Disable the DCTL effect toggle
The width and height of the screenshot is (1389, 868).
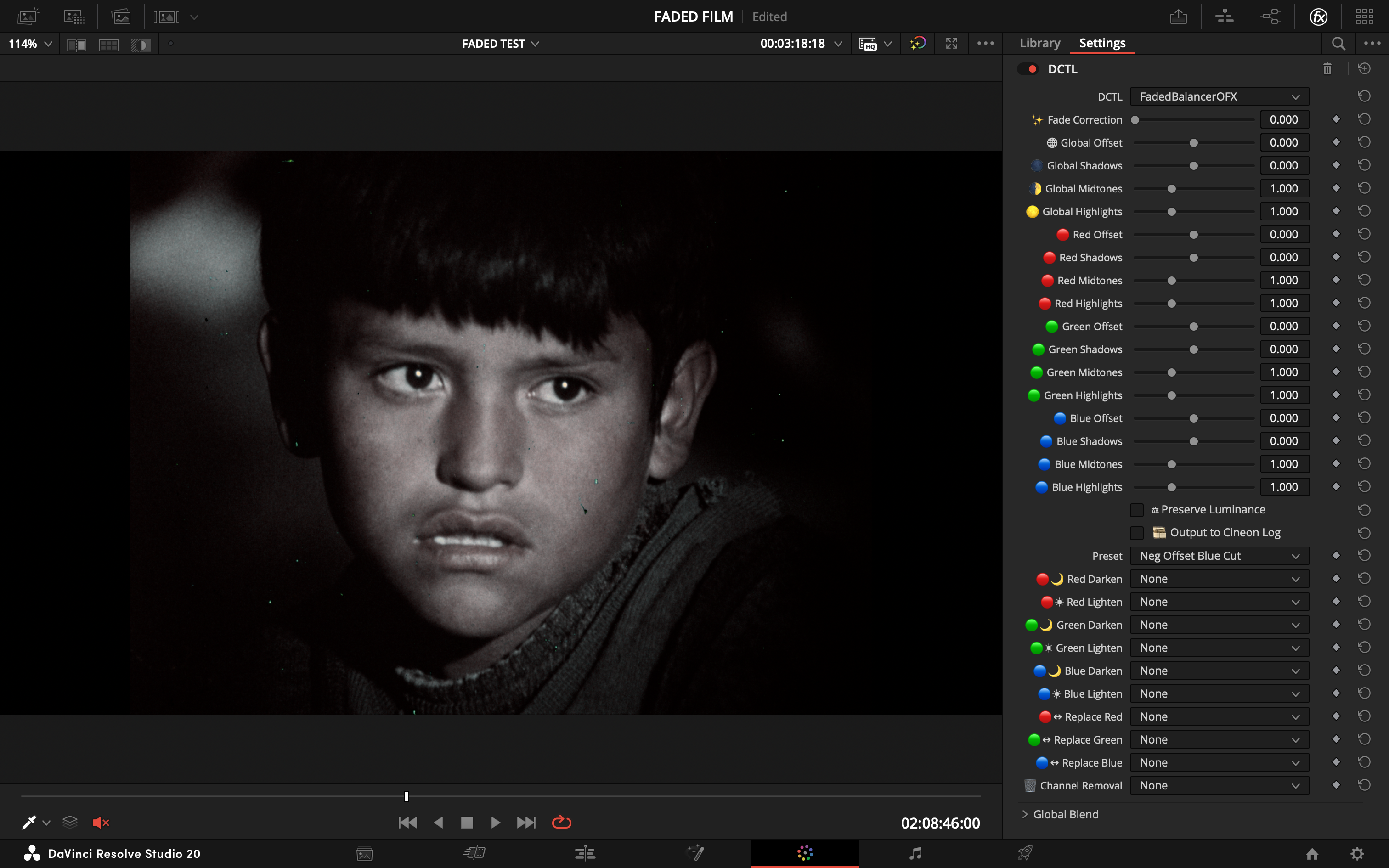coord(1028,69)
